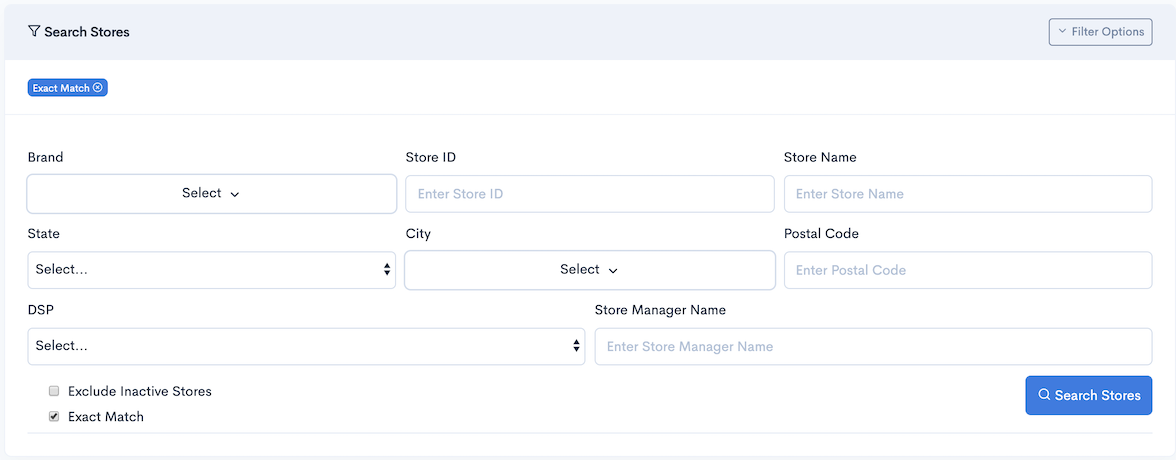This screenshot has width=1176, height=460.
Task: Click the Search Stores button
Action: (x=1088, y=395)
